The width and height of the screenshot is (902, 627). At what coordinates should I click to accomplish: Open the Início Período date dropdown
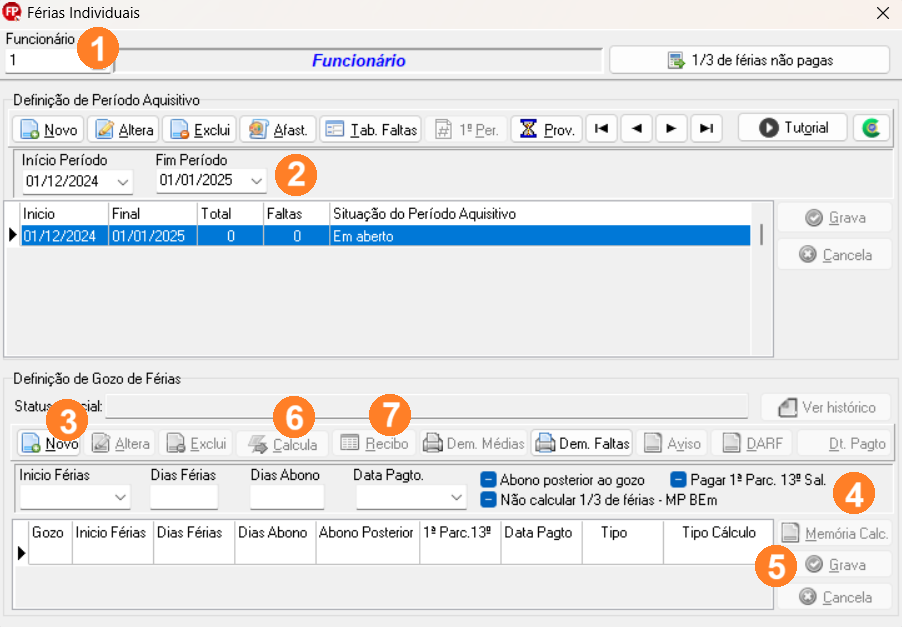[x=123, y=182]
